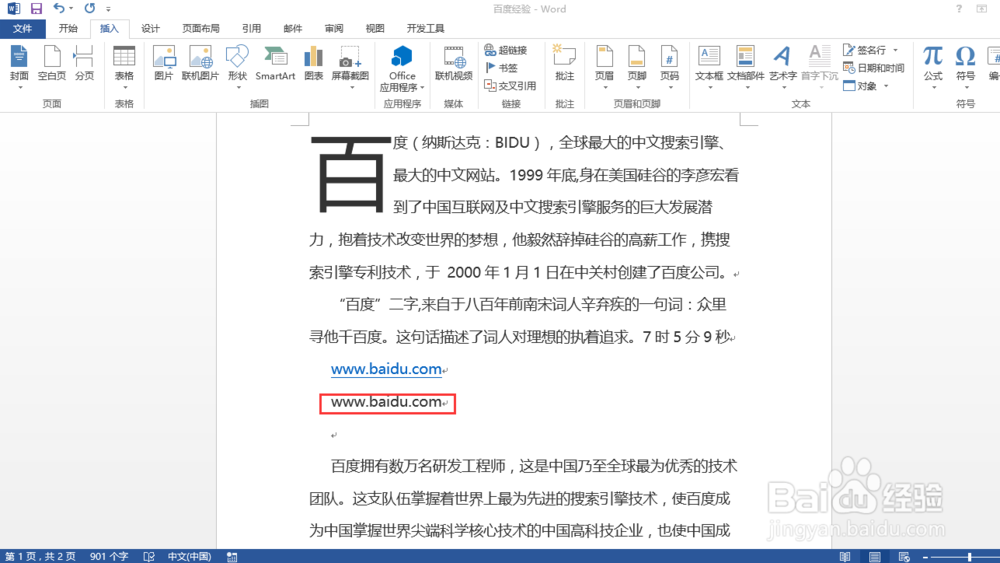Switch to the 引用 (References) tab

point(251,29)
